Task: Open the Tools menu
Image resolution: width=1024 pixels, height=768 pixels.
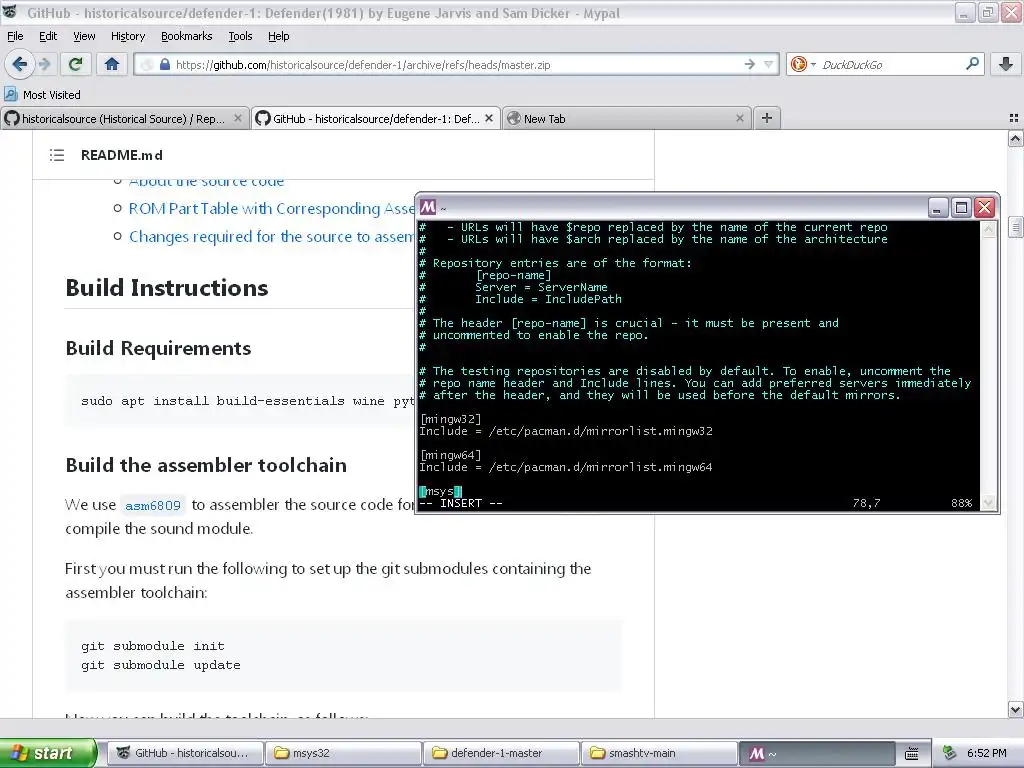Action: (240, 36)
